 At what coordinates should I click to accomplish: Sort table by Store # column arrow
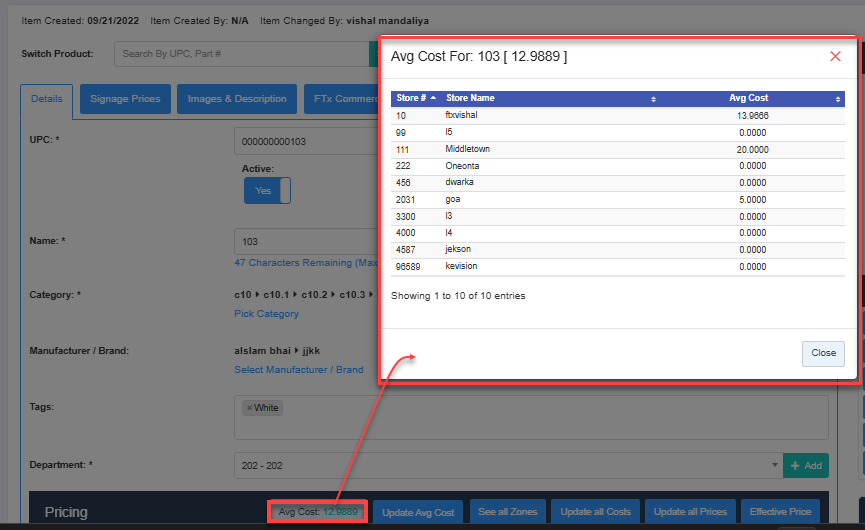click(432, 99)
